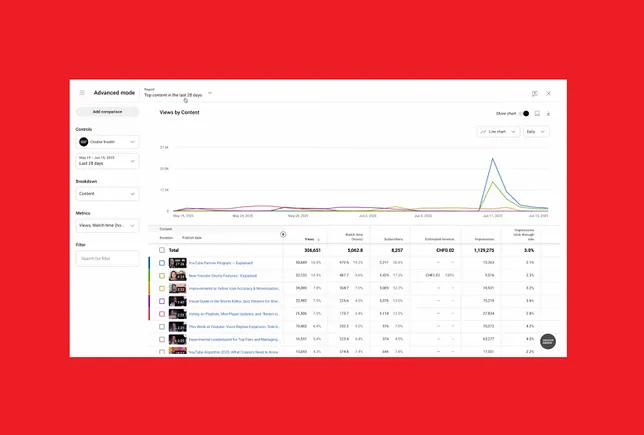Click the Creator Insider channel avatar

tap(84, 142)
